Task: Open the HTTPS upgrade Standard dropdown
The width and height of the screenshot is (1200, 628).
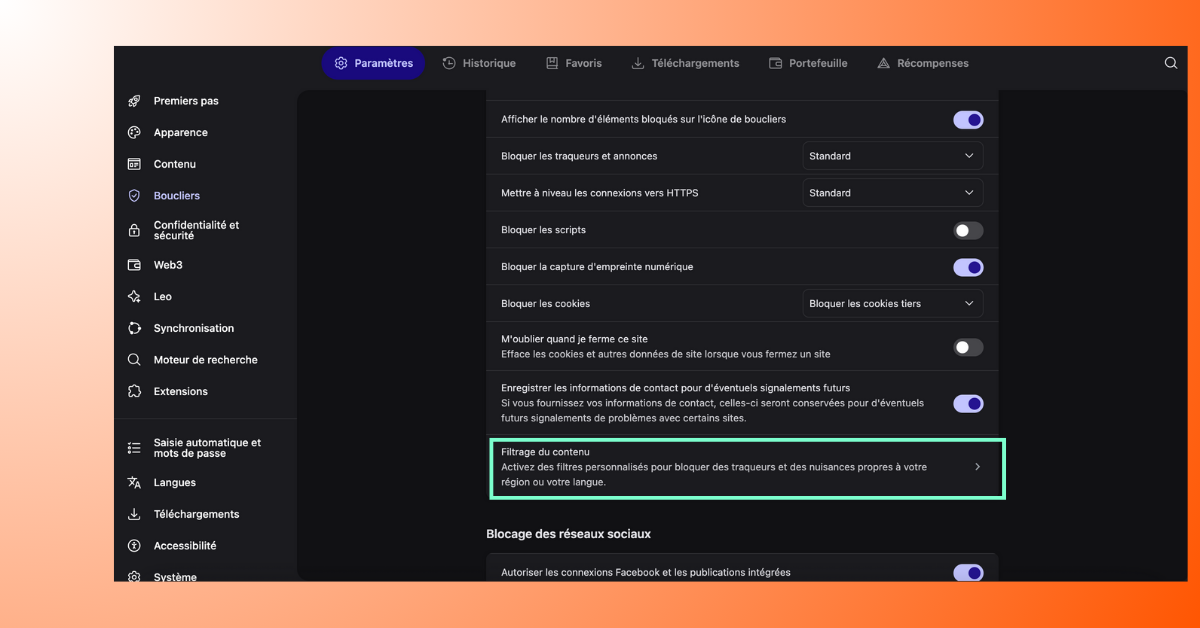Action: (892, 193)
